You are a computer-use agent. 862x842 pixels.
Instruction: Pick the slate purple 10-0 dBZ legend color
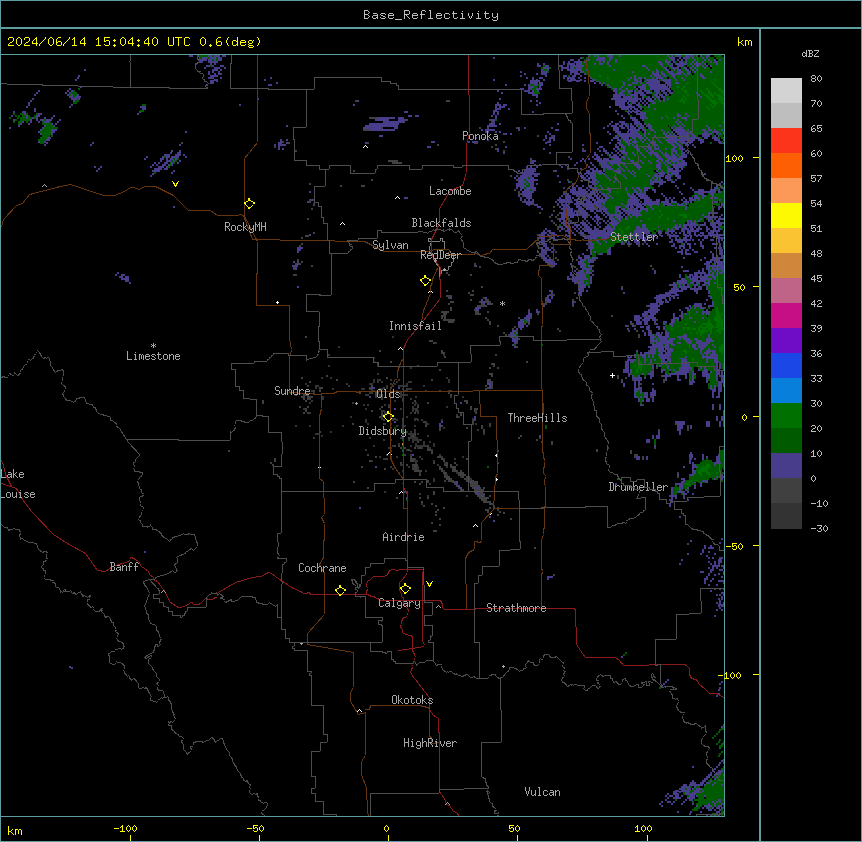pos(786,466)
